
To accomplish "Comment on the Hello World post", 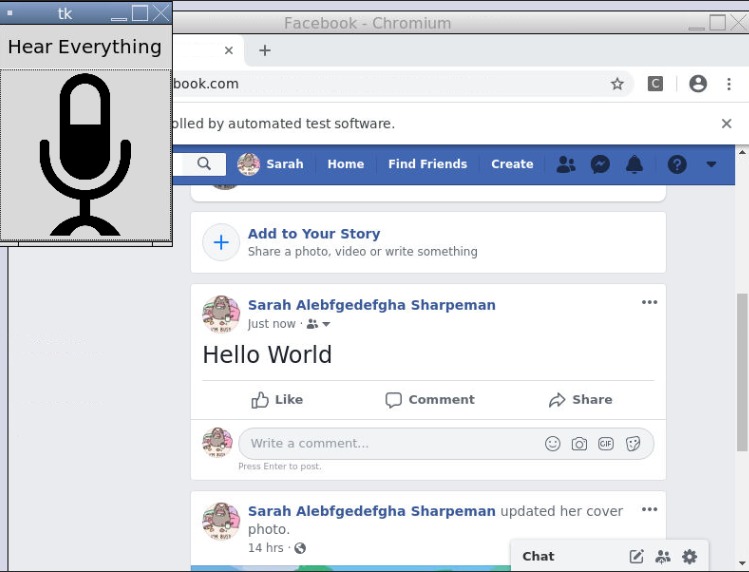I will coord(430,399).
